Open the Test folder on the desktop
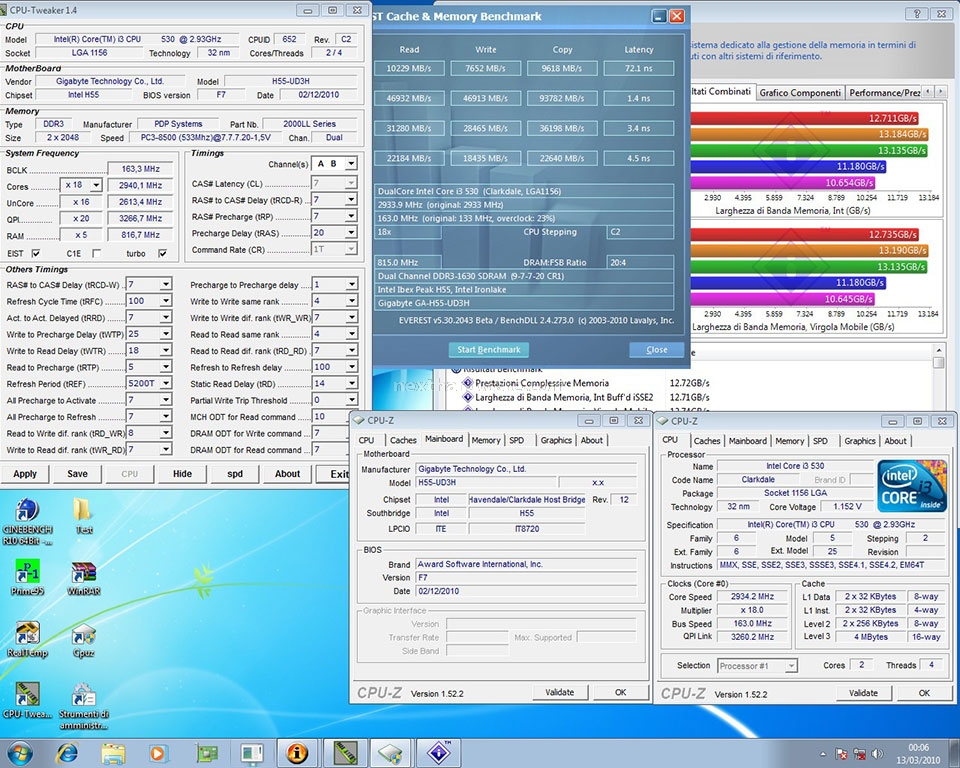Screen dimensions: 960x768 tap(83, 516)
